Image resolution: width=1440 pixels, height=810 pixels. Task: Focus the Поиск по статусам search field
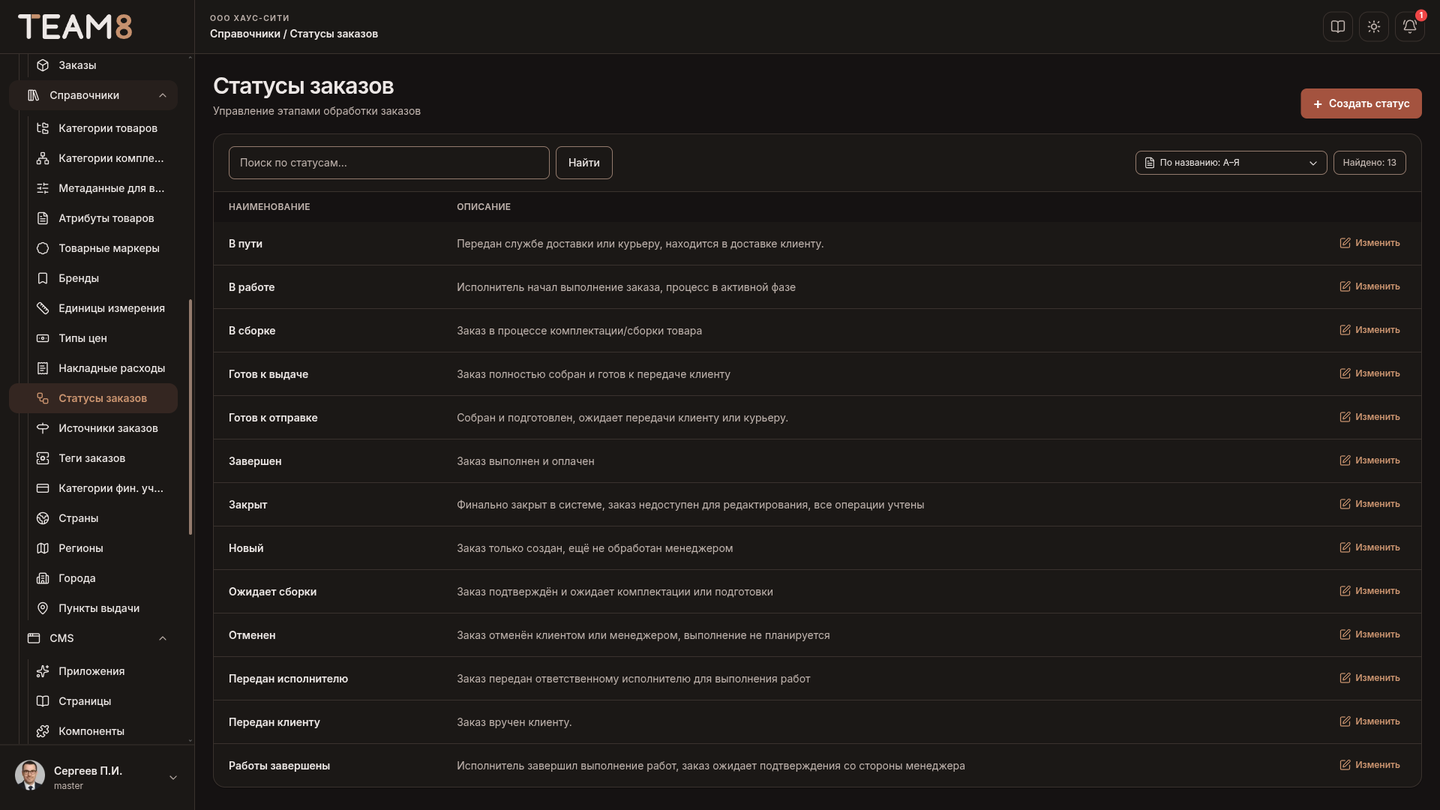point(389,163)
